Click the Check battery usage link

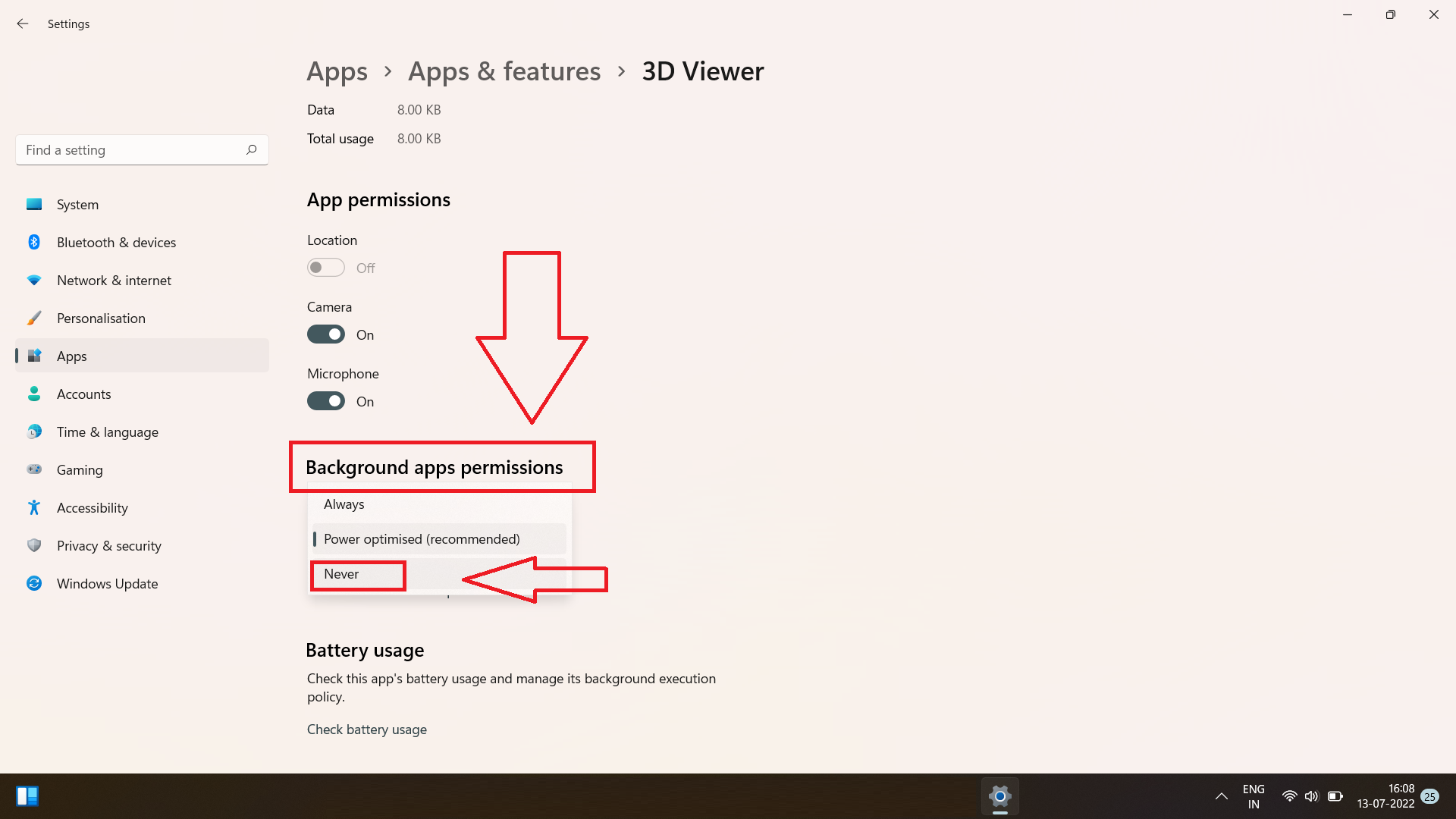pyautogui.click(x=367, y=729)
